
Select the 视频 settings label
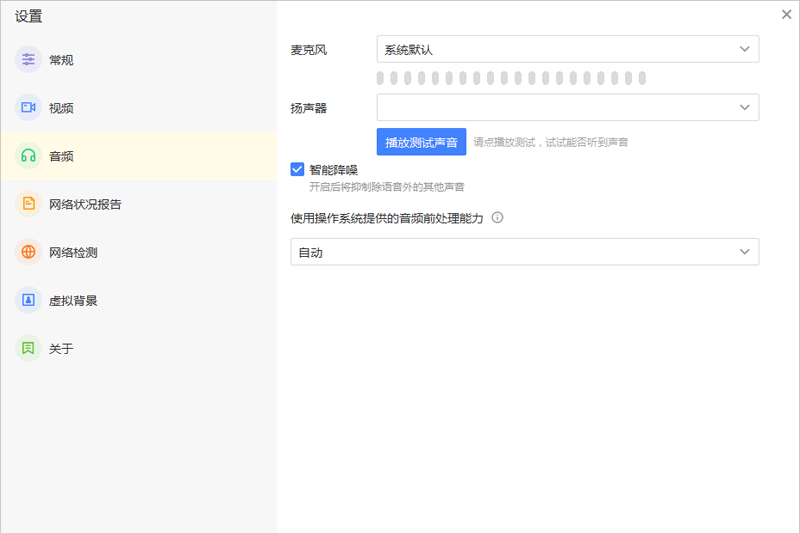pyautogui.click(x=61, y=108)
